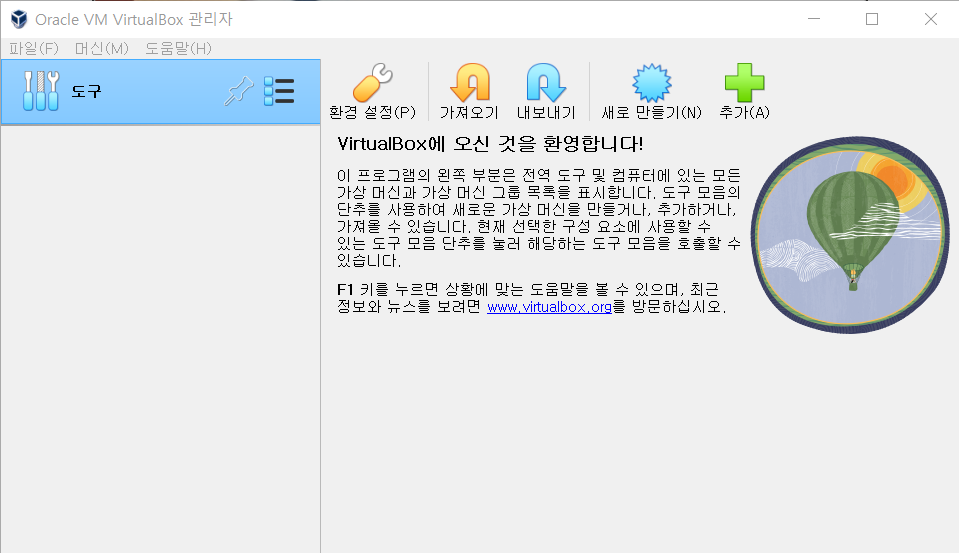Open the 머신(M) menu
Image resolution: width=959 pixels, height=553 pixels.
tap(102, 48)
